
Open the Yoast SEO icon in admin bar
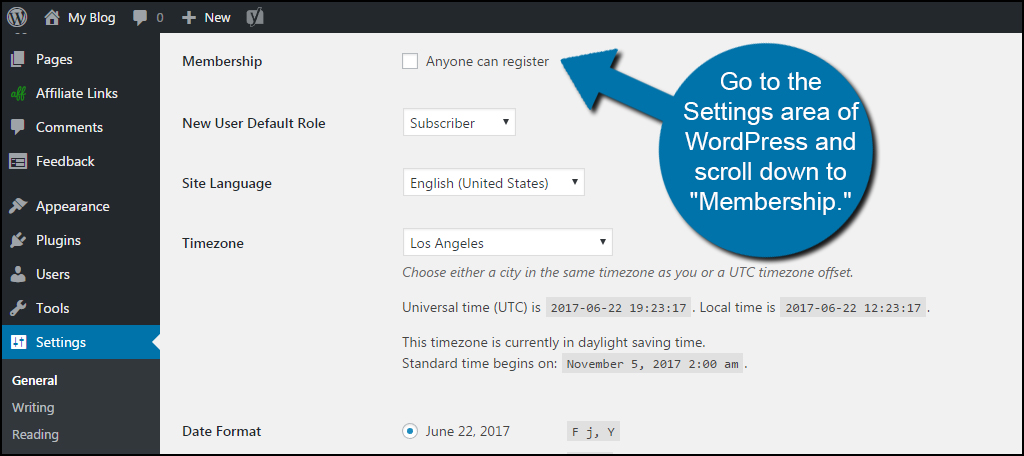255,18
